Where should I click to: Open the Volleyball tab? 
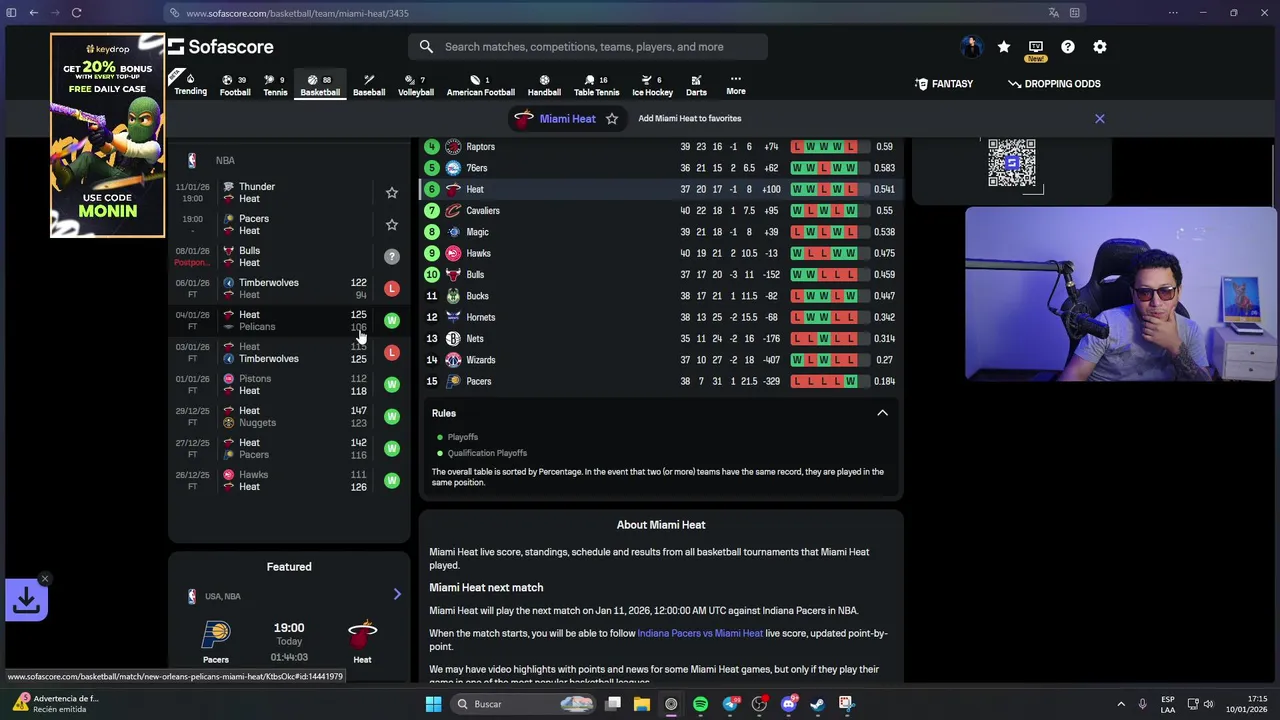(x=416, y=85)
